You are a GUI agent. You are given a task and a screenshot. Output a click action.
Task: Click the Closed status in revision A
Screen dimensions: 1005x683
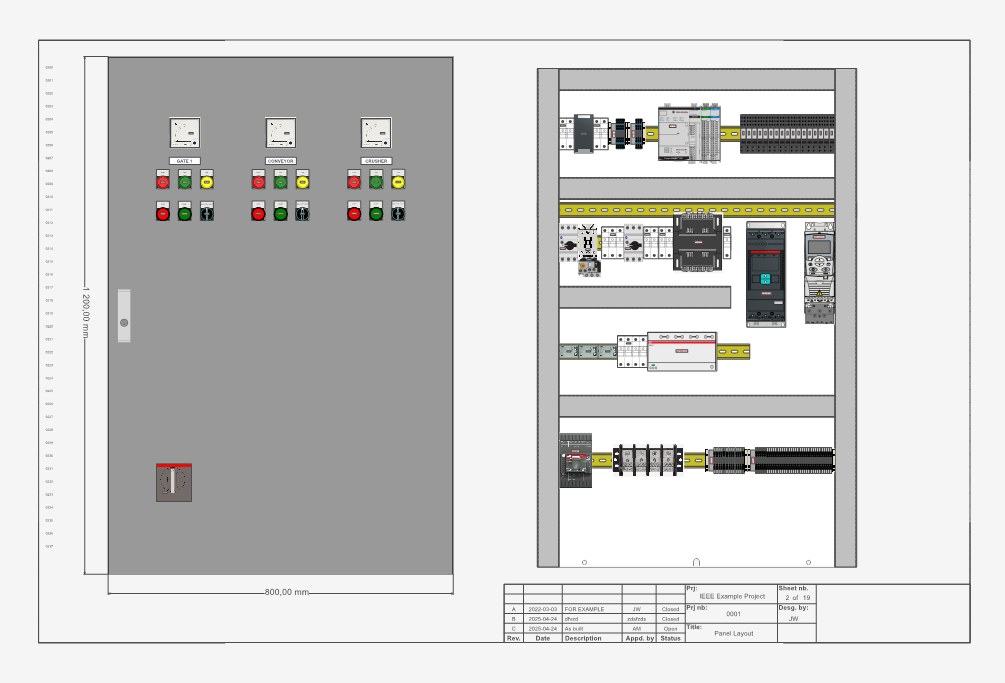tap(670, 609)
